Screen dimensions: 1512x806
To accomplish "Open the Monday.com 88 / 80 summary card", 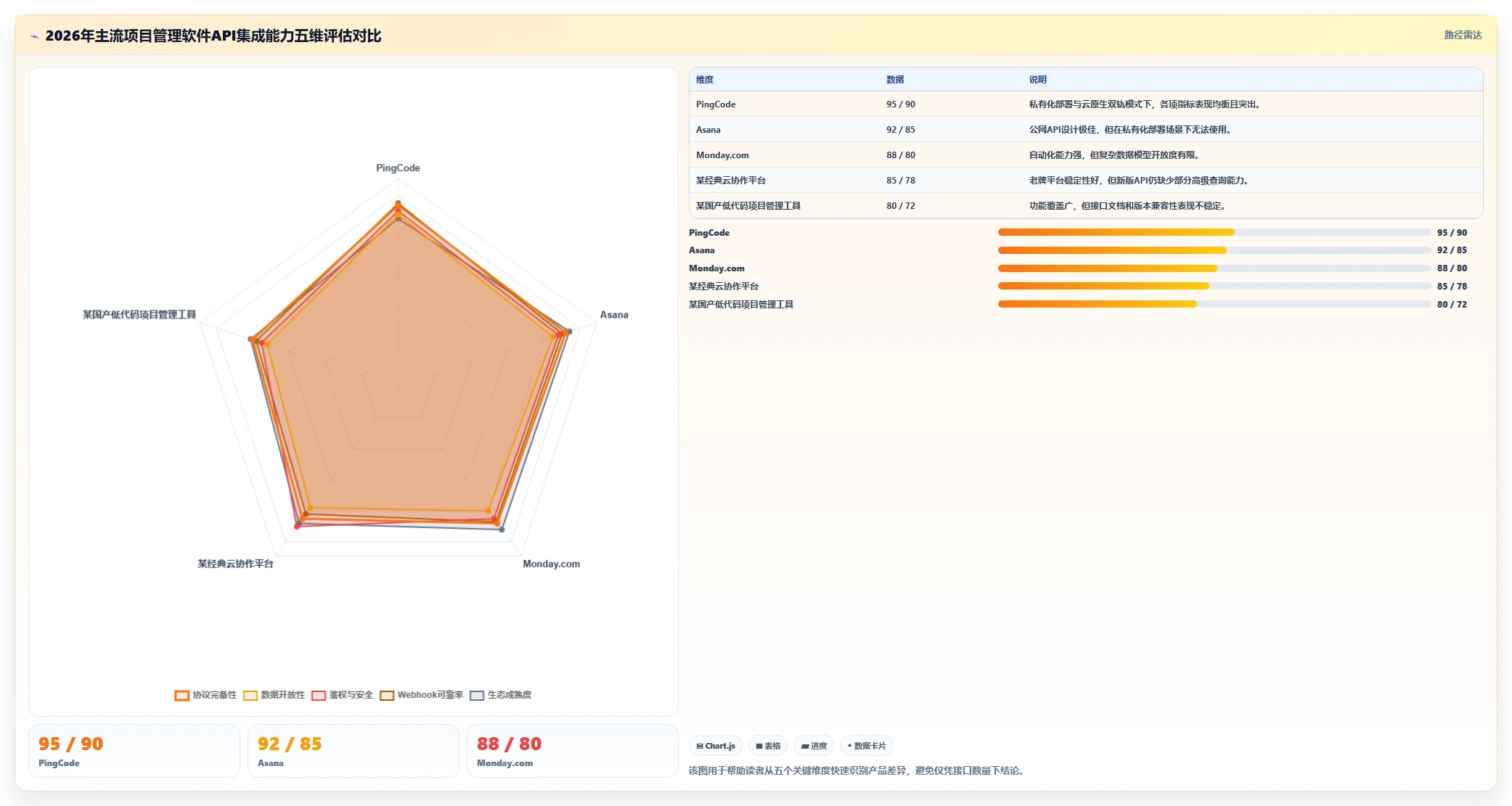I will point(573,751).
